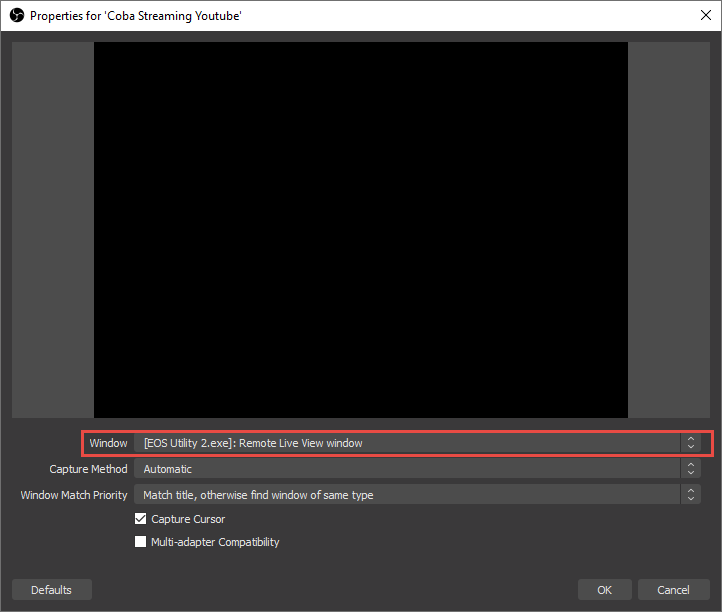This screenshot has width=722, height=612.
Task: Reset settings with the Defaults button
Action: pos(51,590)
